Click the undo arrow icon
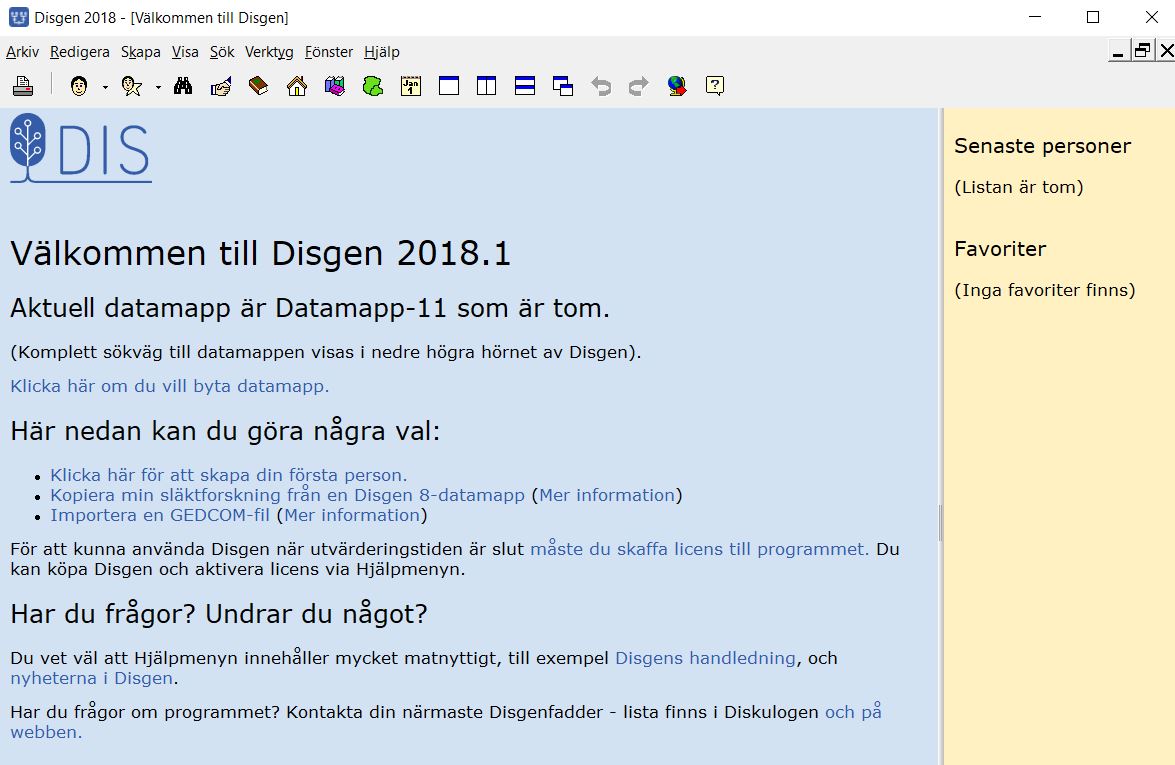The image size is (1175, 765). click(601, 86)
